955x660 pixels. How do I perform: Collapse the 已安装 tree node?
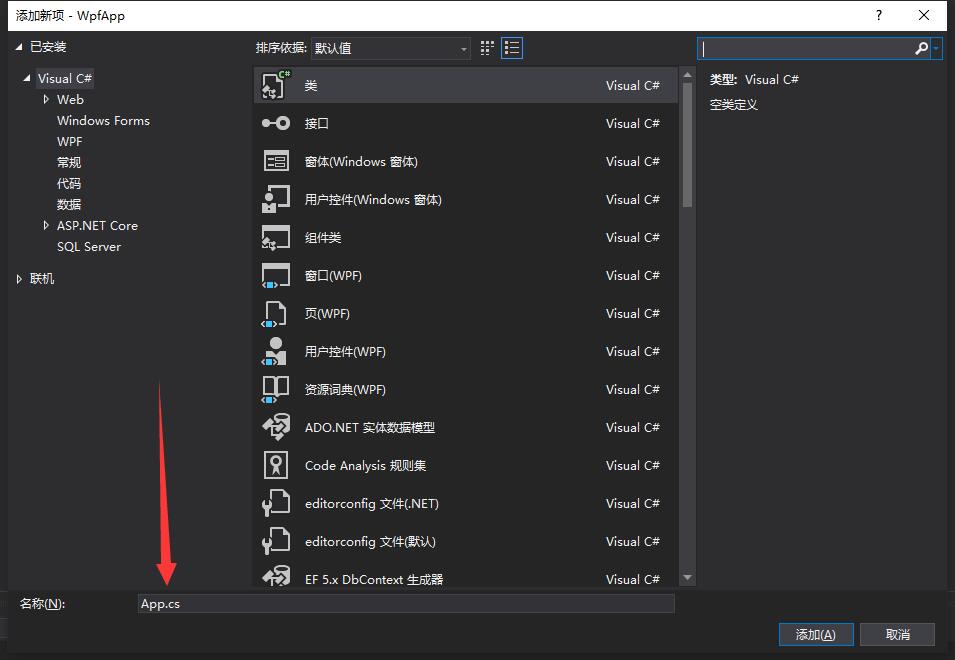click(x=19, y=46)
